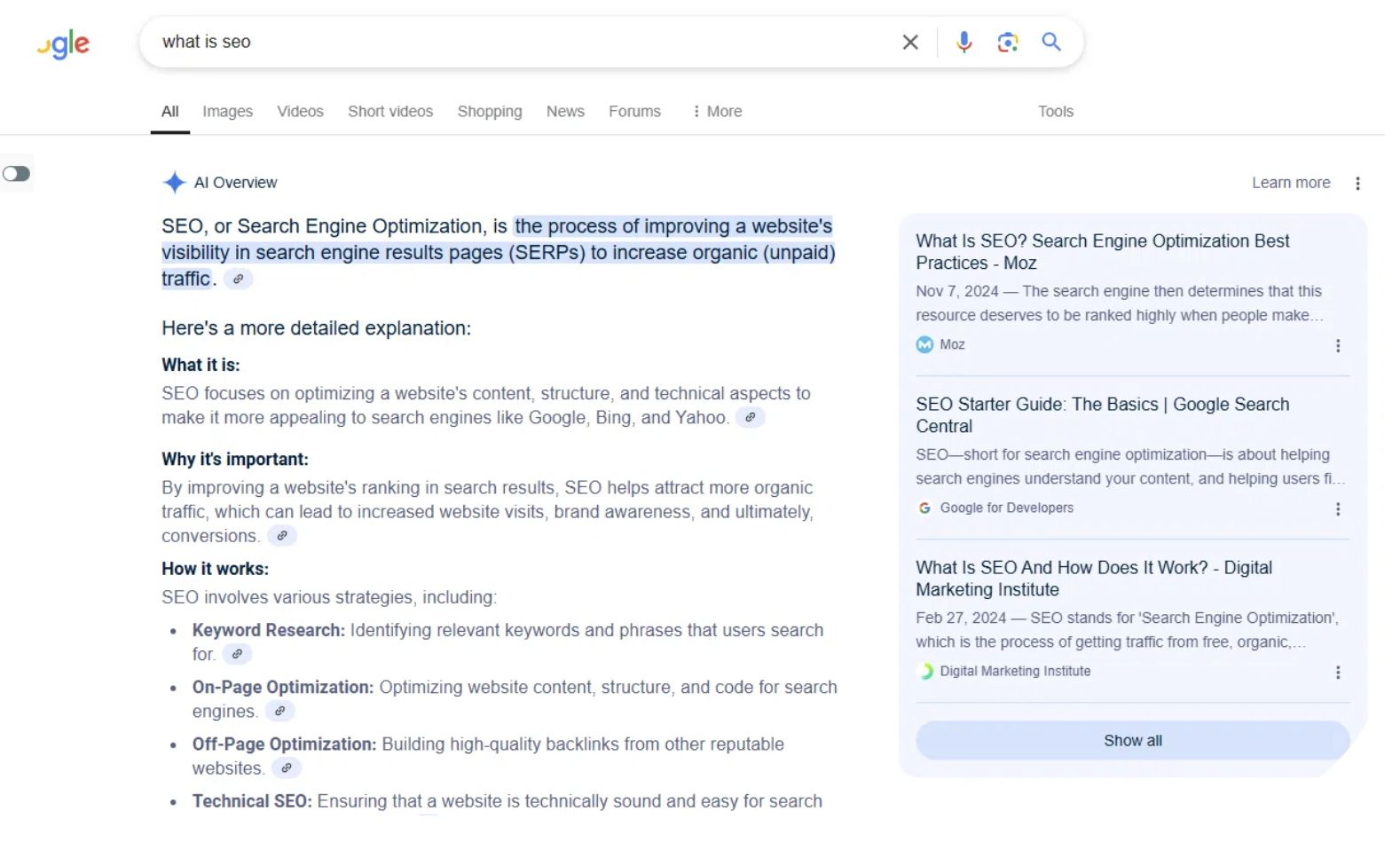This screenshot has width=1400, height=843.
Task: Click the 'Keyword Research:' bullet label
Action: pos(269,630)
